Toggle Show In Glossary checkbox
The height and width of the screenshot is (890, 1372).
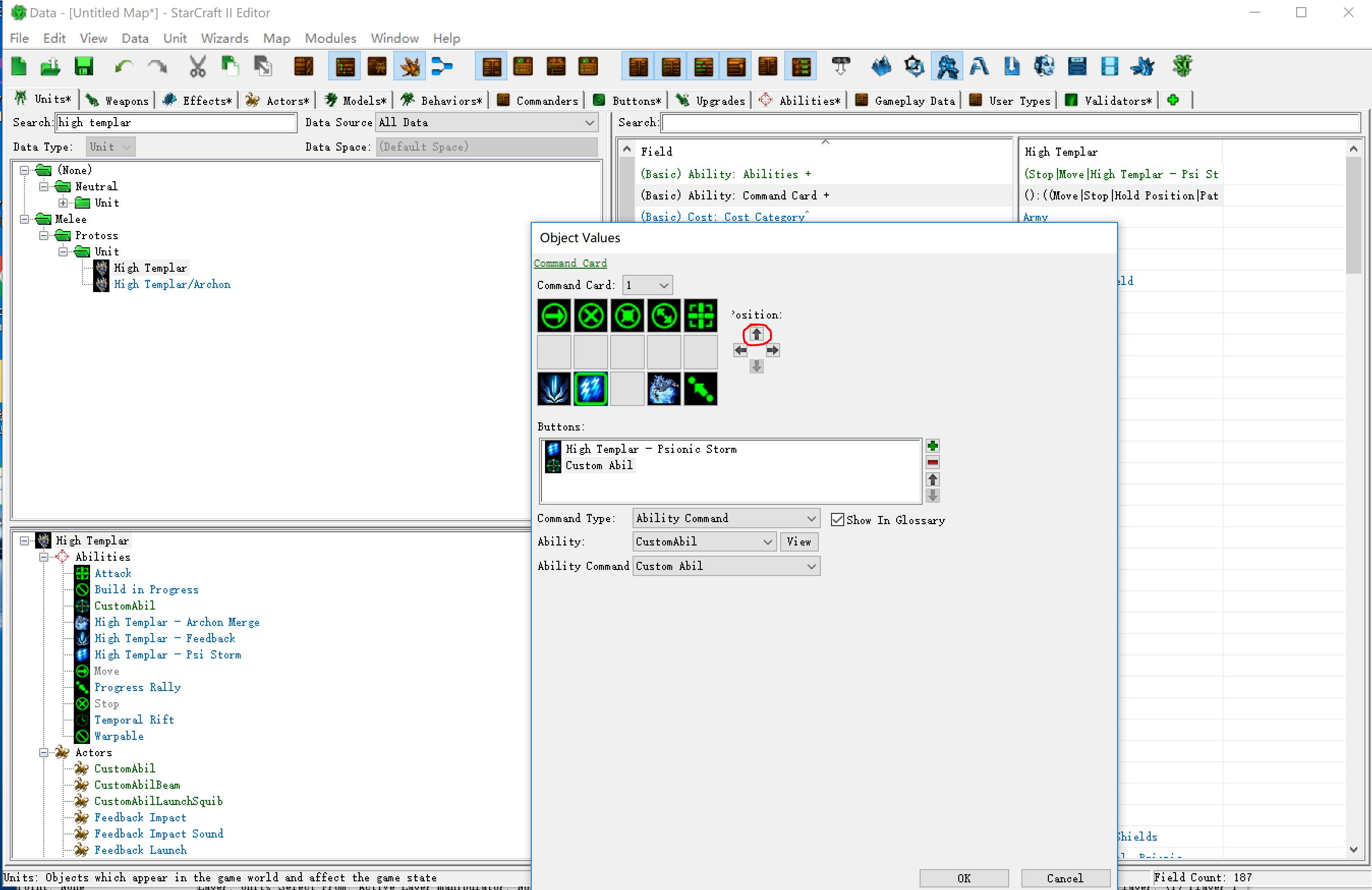[x=837, y=520]
